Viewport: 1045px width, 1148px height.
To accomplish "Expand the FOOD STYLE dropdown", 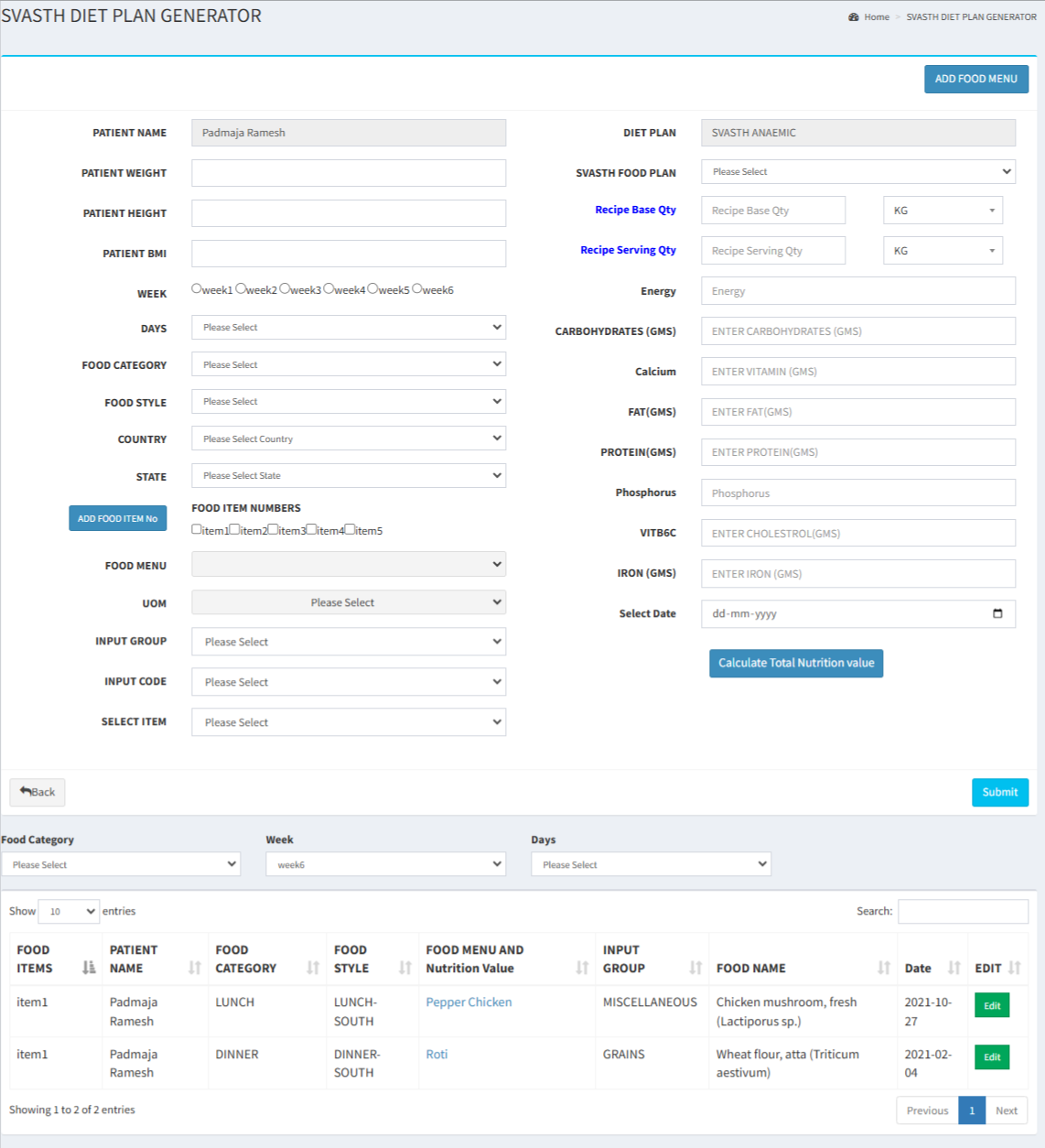I will 349,401.
